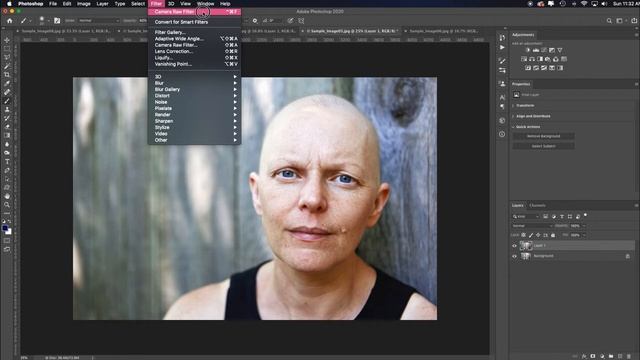Open the layer Fill dropdown
640x360 pixels.
[584, 235]
